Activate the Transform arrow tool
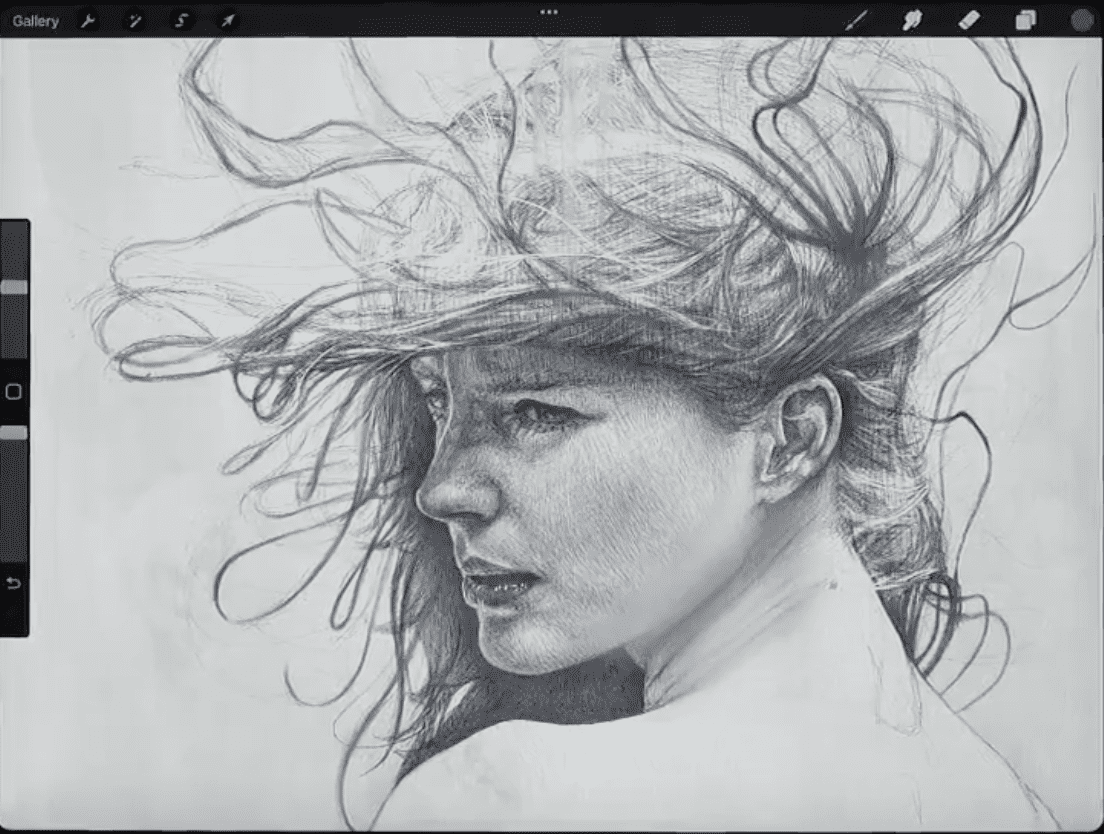Viewport: 1104px width, 834px height. pos(228,21)
